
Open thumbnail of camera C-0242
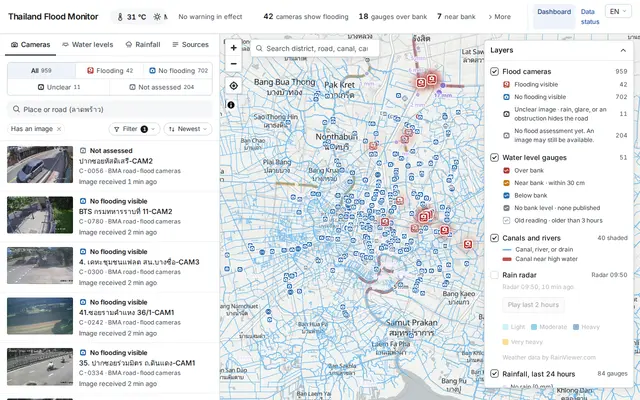pyautogui.click(x=40, y=316)
